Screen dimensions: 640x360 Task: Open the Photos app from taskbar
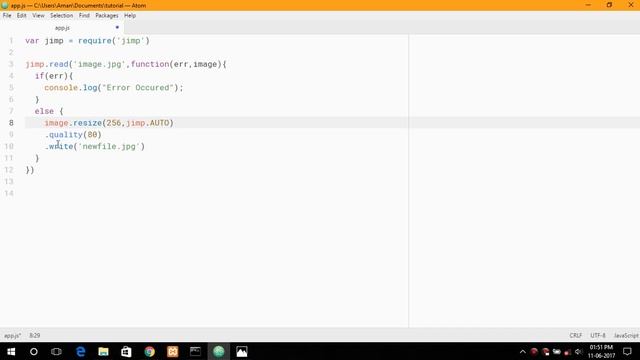pyautogui.click(x=242, y=351)
